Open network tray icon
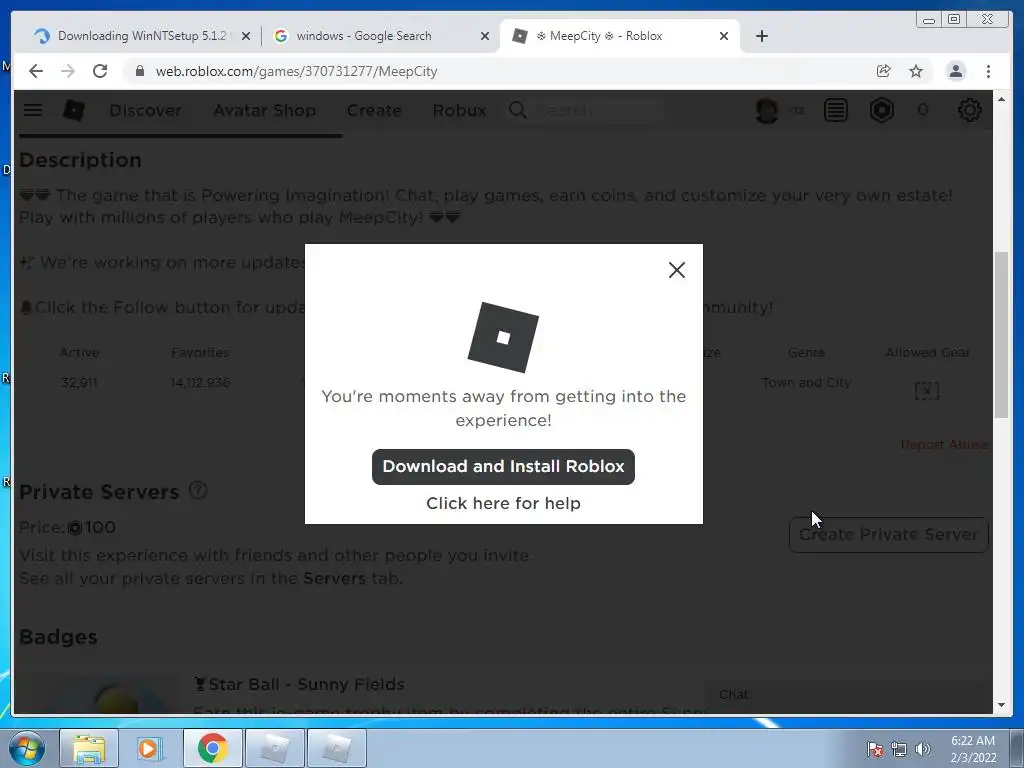The height and width of the screenshot is (768, 1024). coord(899,749)
